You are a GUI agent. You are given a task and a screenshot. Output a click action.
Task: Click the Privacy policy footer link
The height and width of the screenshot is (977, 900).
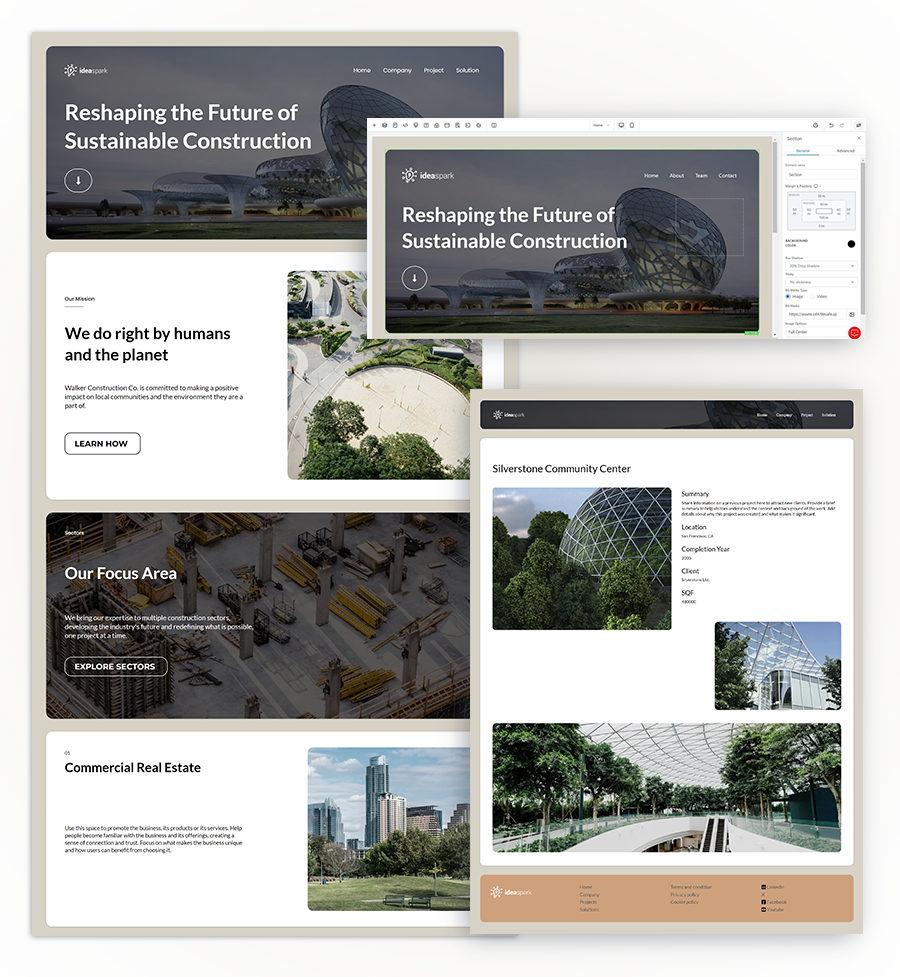point(684,894)
